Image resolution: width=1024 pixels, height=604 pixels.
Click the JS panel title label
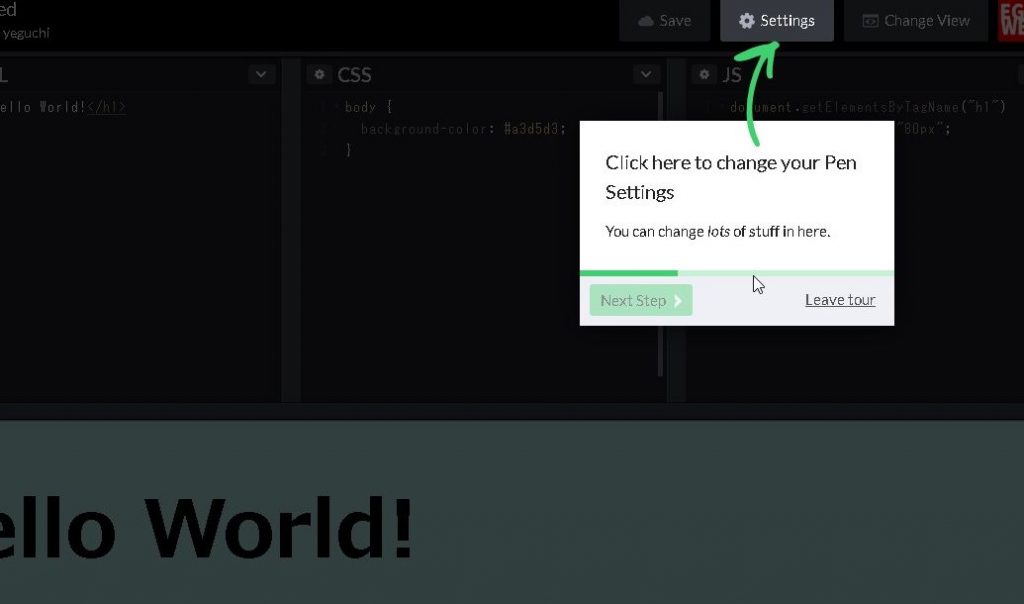(x=732, y=75)
